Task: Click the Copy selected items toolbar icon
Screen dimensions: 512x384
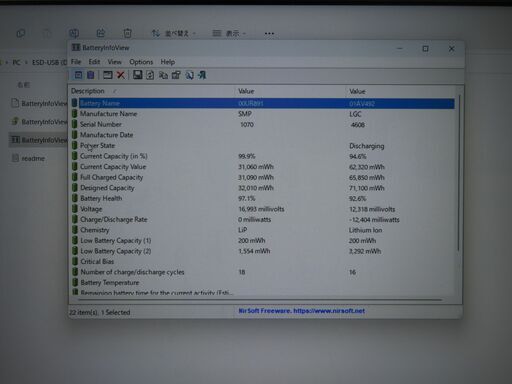Action: (x=163, y=75)
